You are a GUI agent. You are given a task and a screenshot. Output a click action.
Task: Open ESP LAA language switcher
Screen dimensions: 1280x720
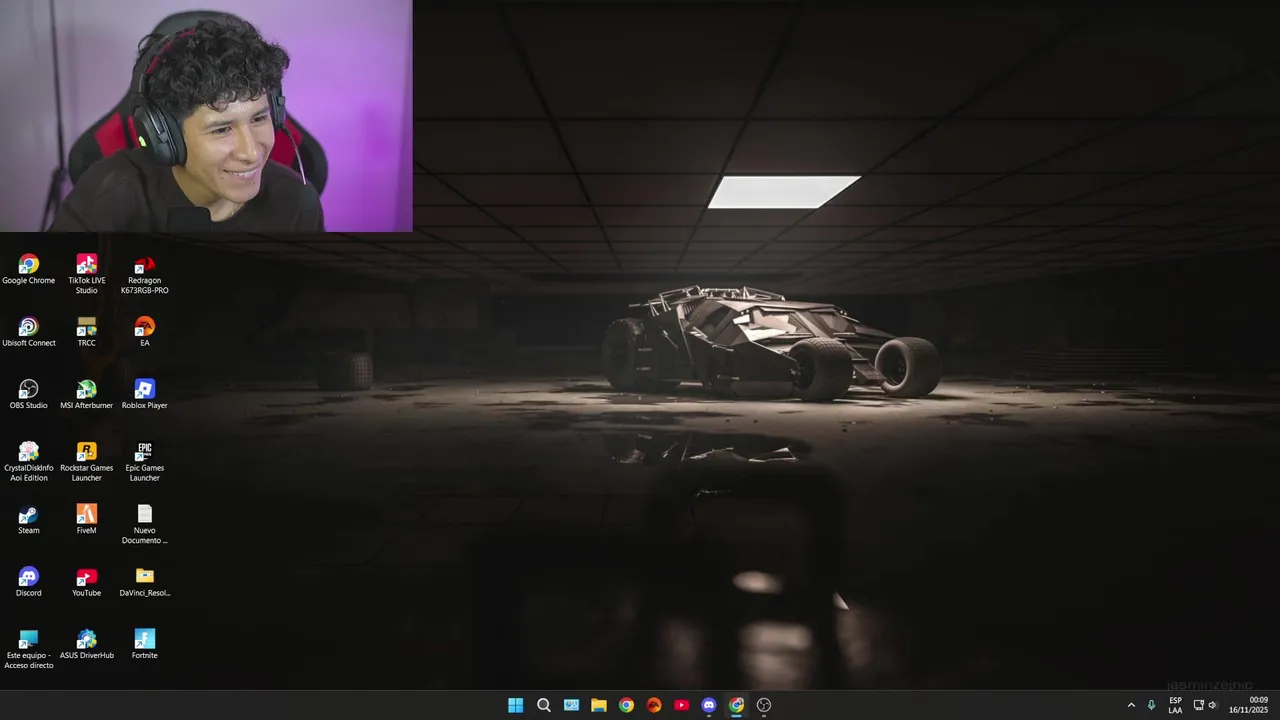1175,705
